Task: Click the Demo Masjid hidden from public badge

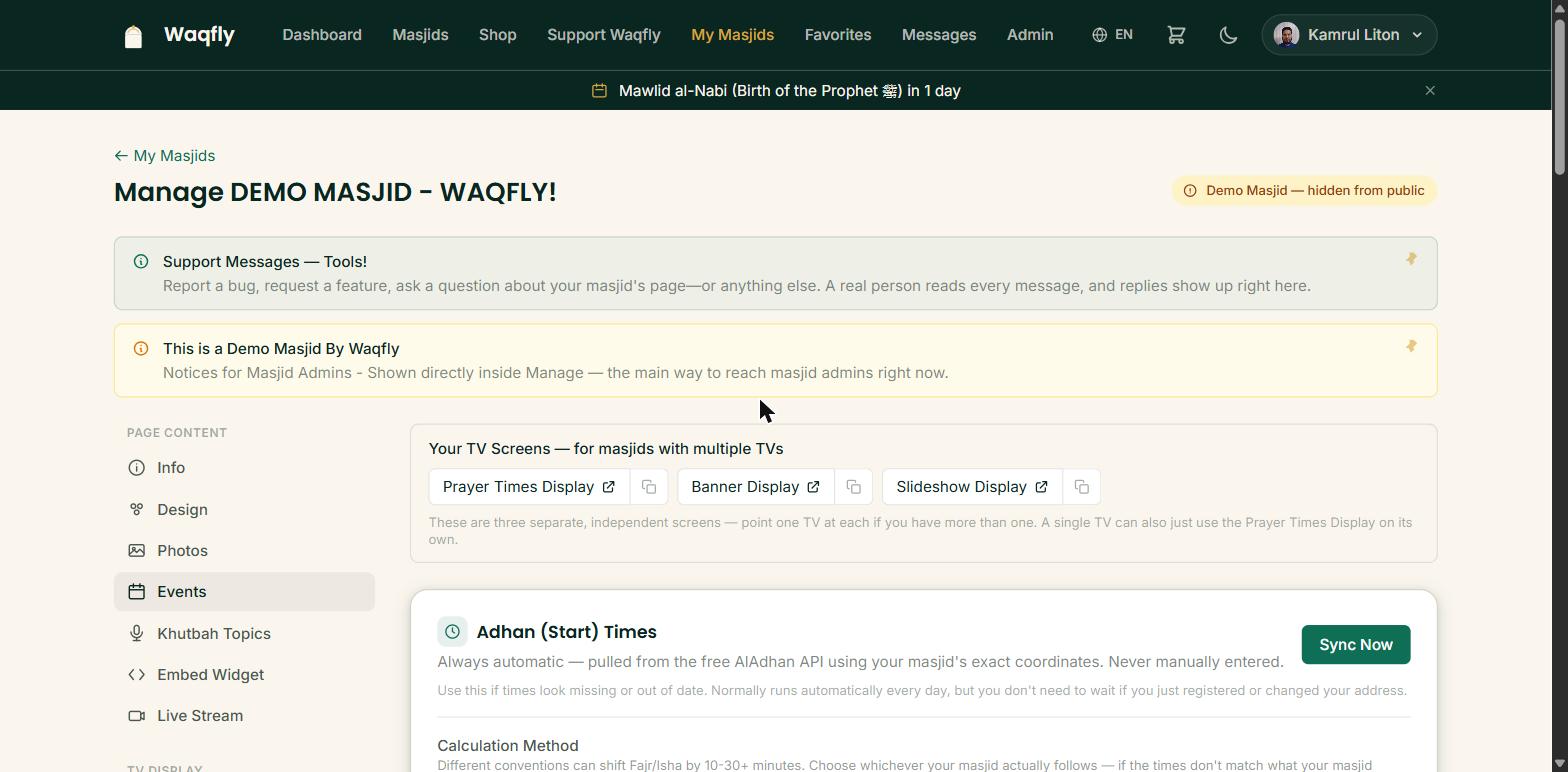Action: pyautogui.click(x=1304, y=191)
